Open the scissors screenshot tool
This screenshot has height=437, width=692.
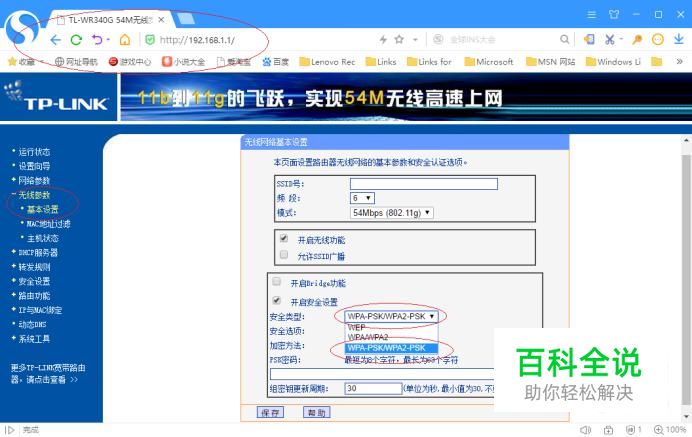[610, 40]
